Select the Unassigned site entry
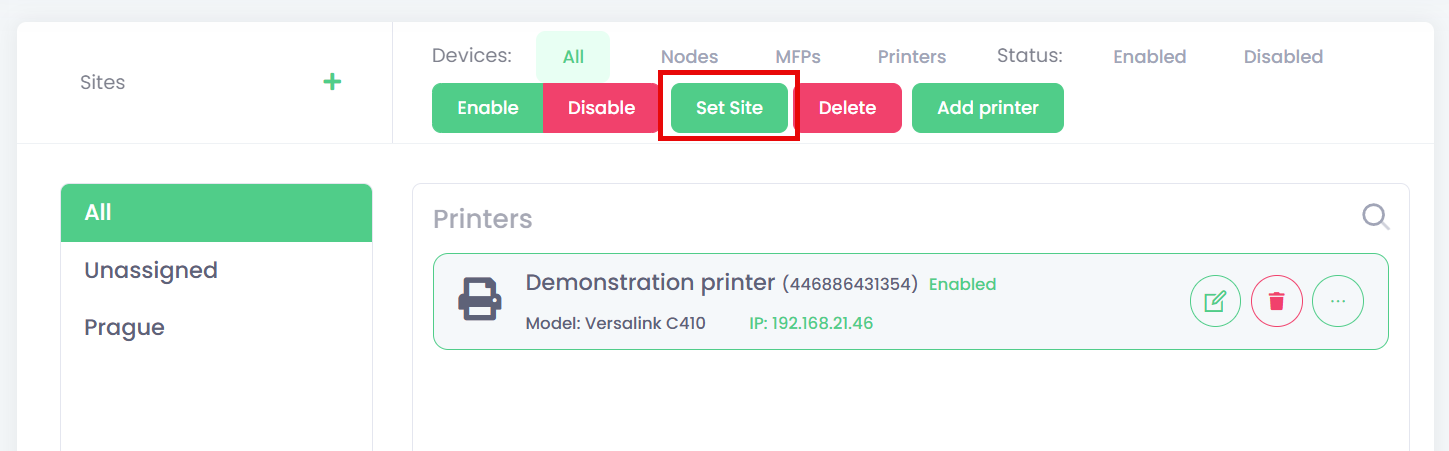1449x451 pixels. pos(151,270)
